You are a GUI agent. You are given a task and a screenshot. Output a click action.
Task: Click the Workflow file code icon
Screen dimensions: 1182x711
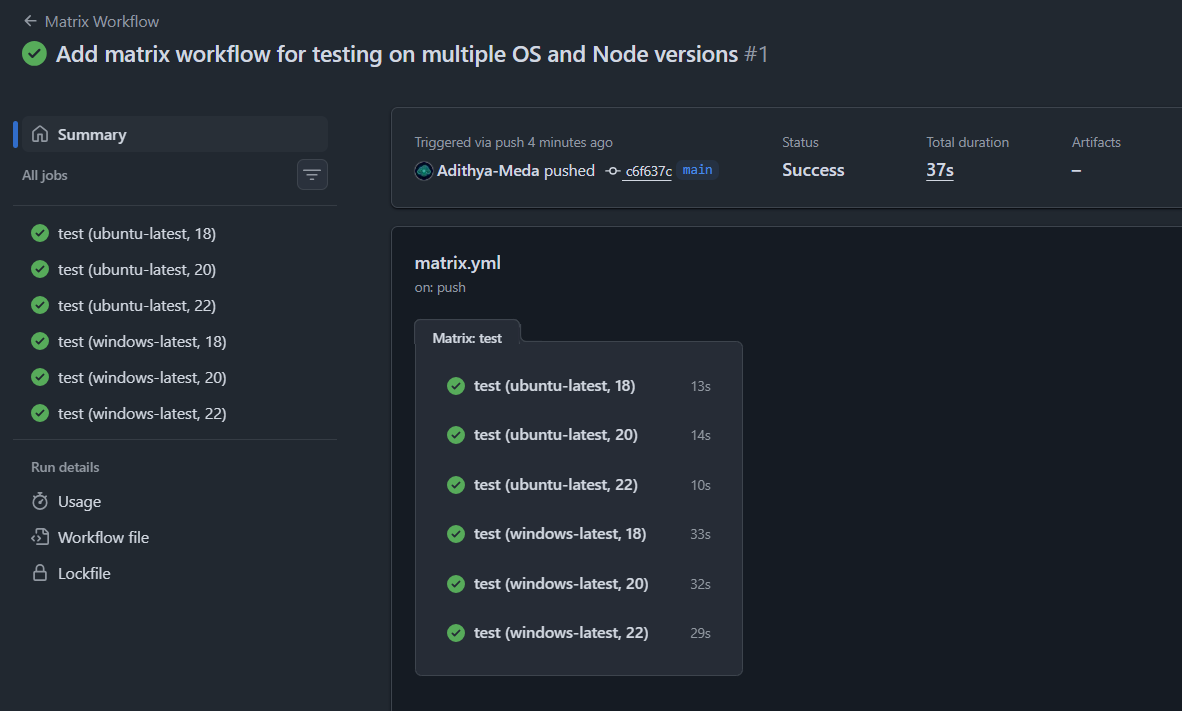pos(40,538)
